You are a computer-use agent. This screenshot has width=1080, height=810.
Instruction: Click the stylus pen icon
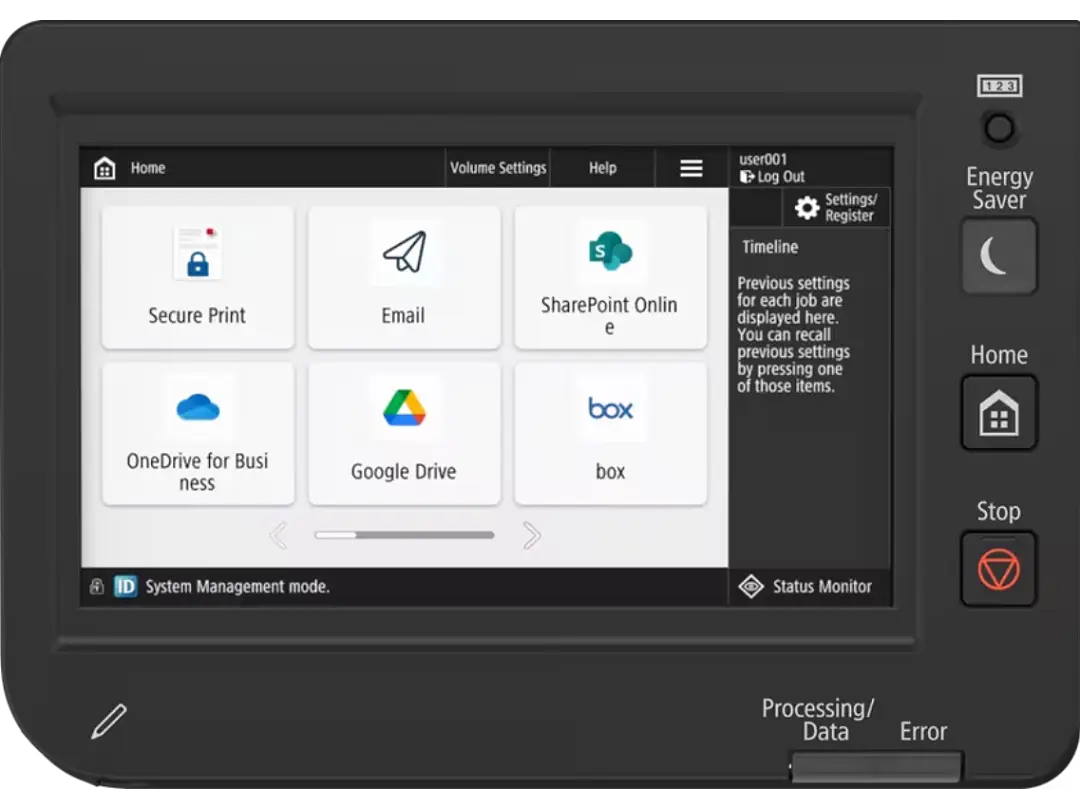(109, 721)
